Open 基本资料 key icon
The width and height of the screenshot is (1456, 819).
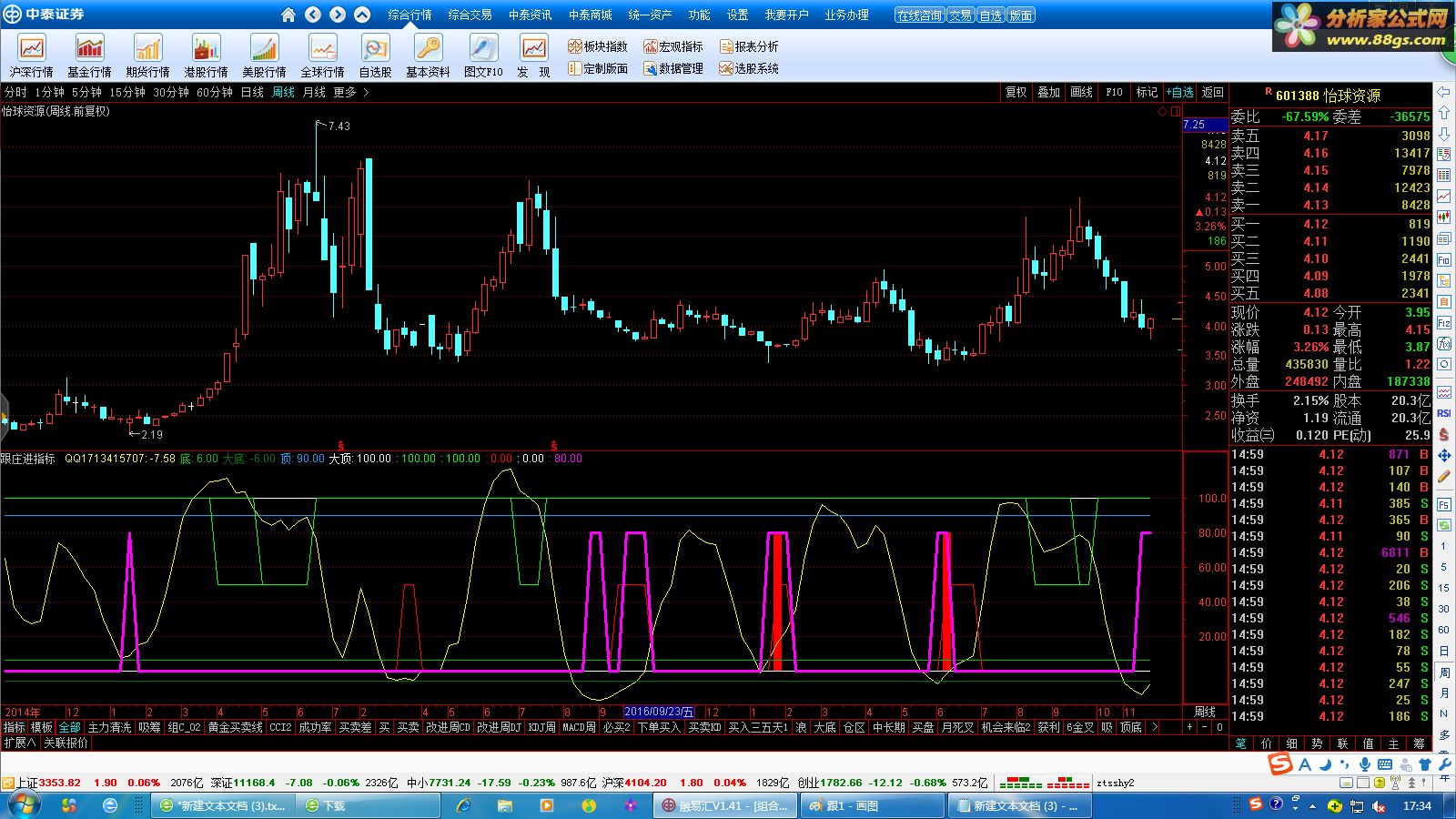click(428, 56)
